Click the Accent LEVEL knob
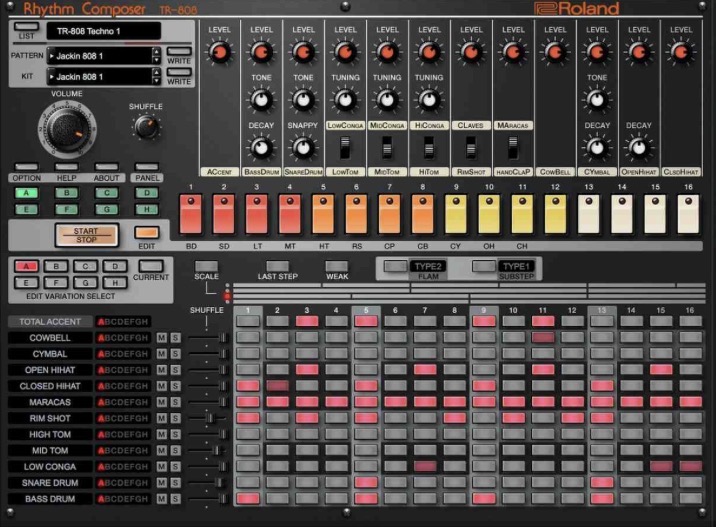 click(220, 52)
